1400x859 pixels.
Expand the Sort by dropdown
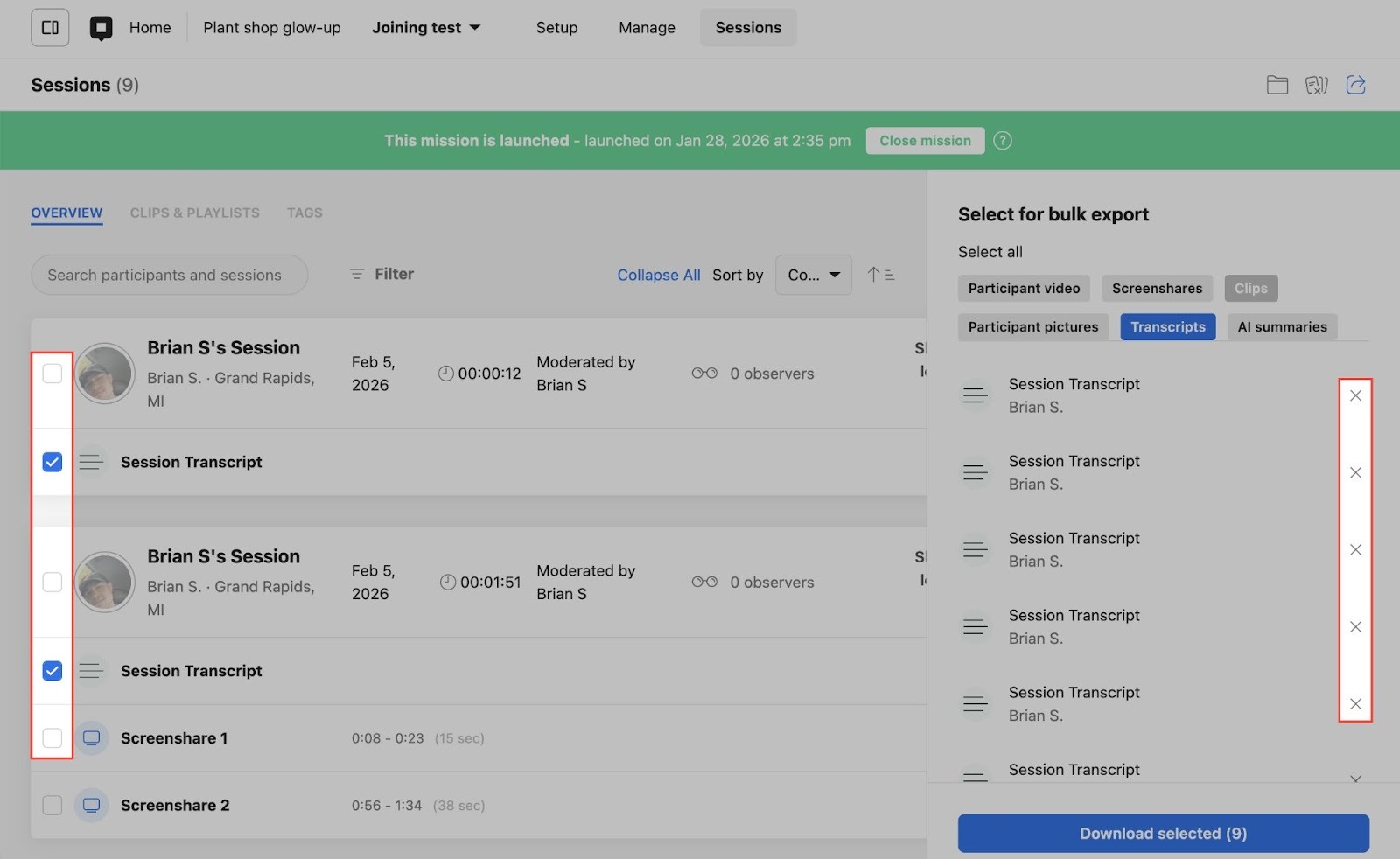(813, 275)
